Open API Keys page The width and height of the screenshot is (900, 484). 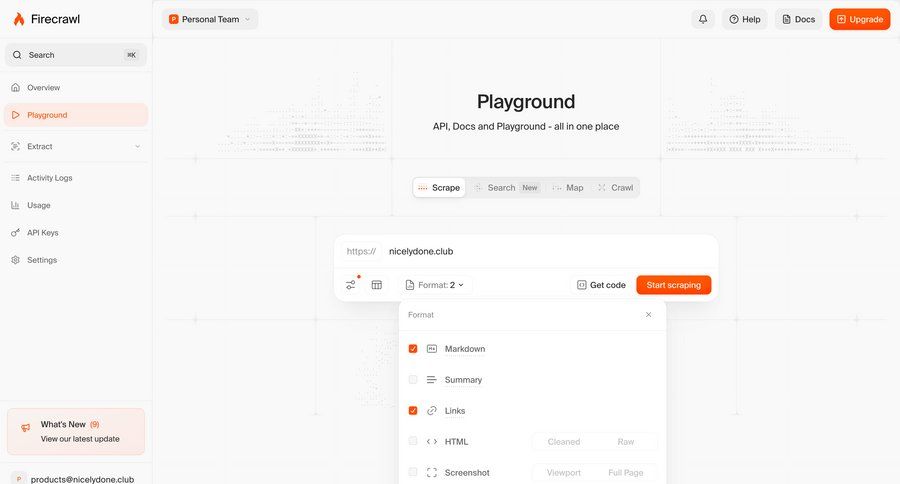[42, 233]
